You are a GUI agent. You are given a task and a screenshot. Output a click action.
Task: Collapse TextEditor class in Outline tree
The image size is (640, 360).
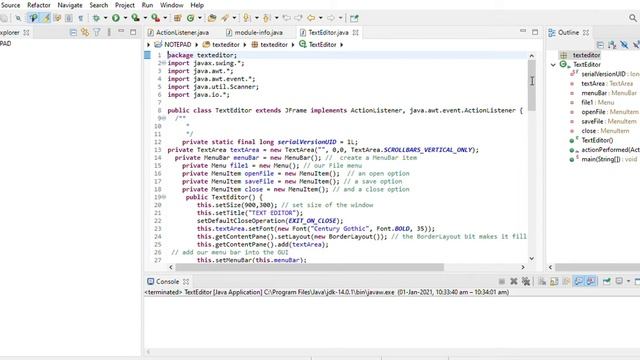pos(553,64)
